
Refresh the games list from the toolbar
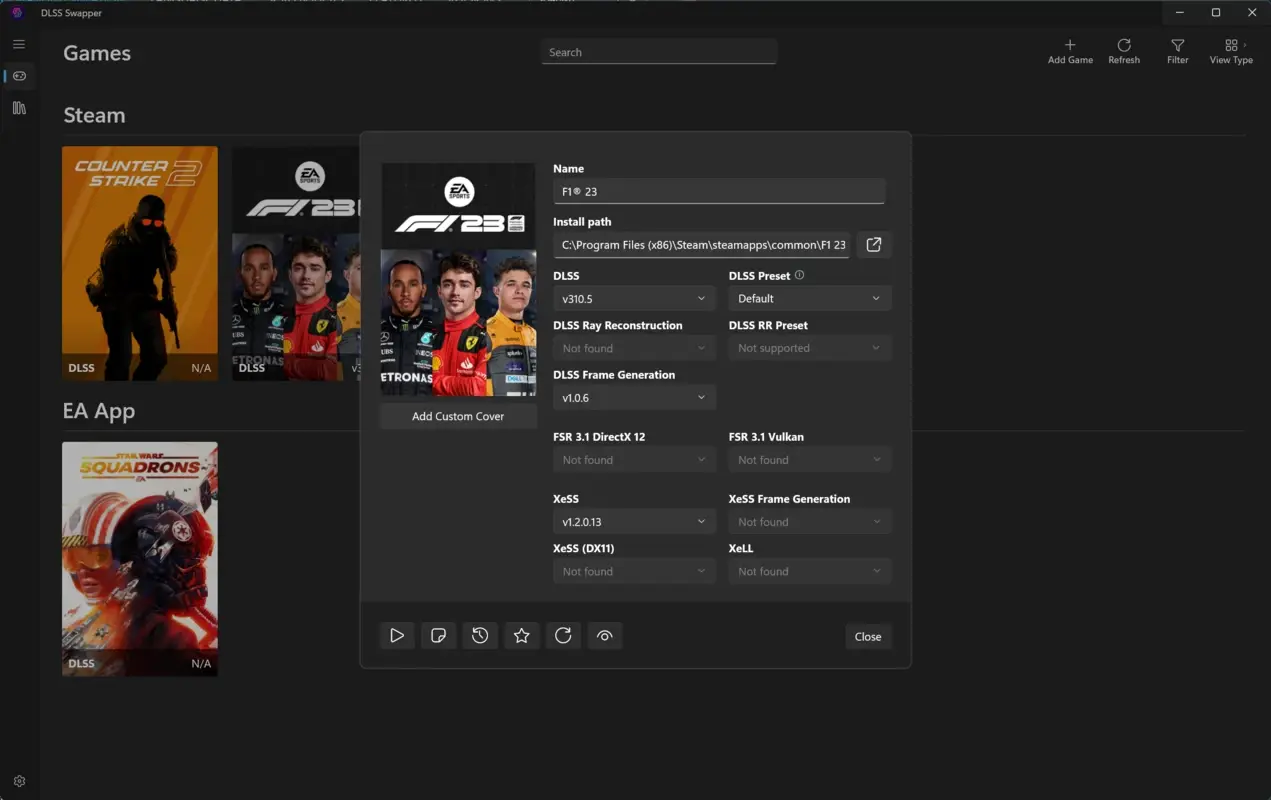(x=1124, y=51)
